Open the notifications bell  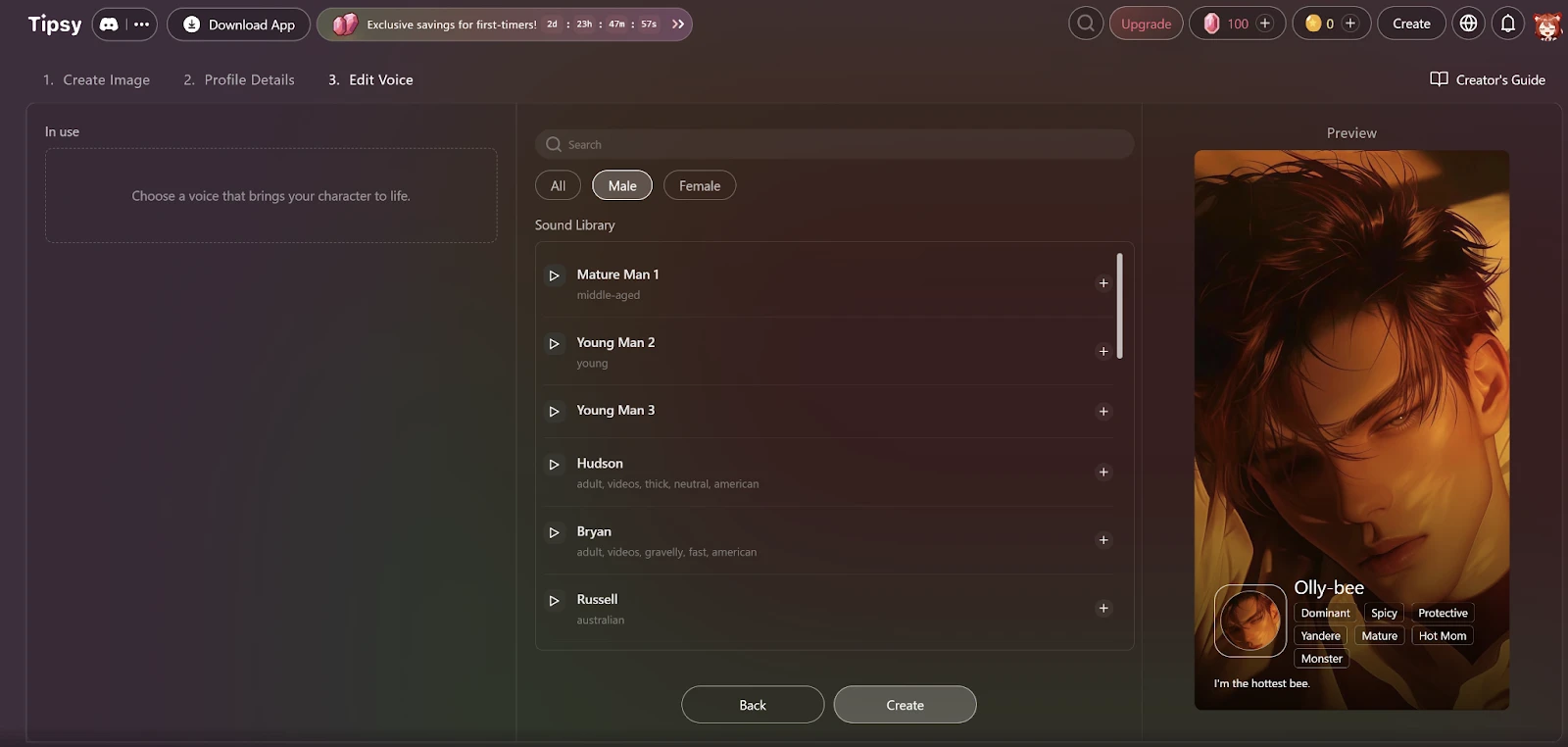click(1508, 24)
